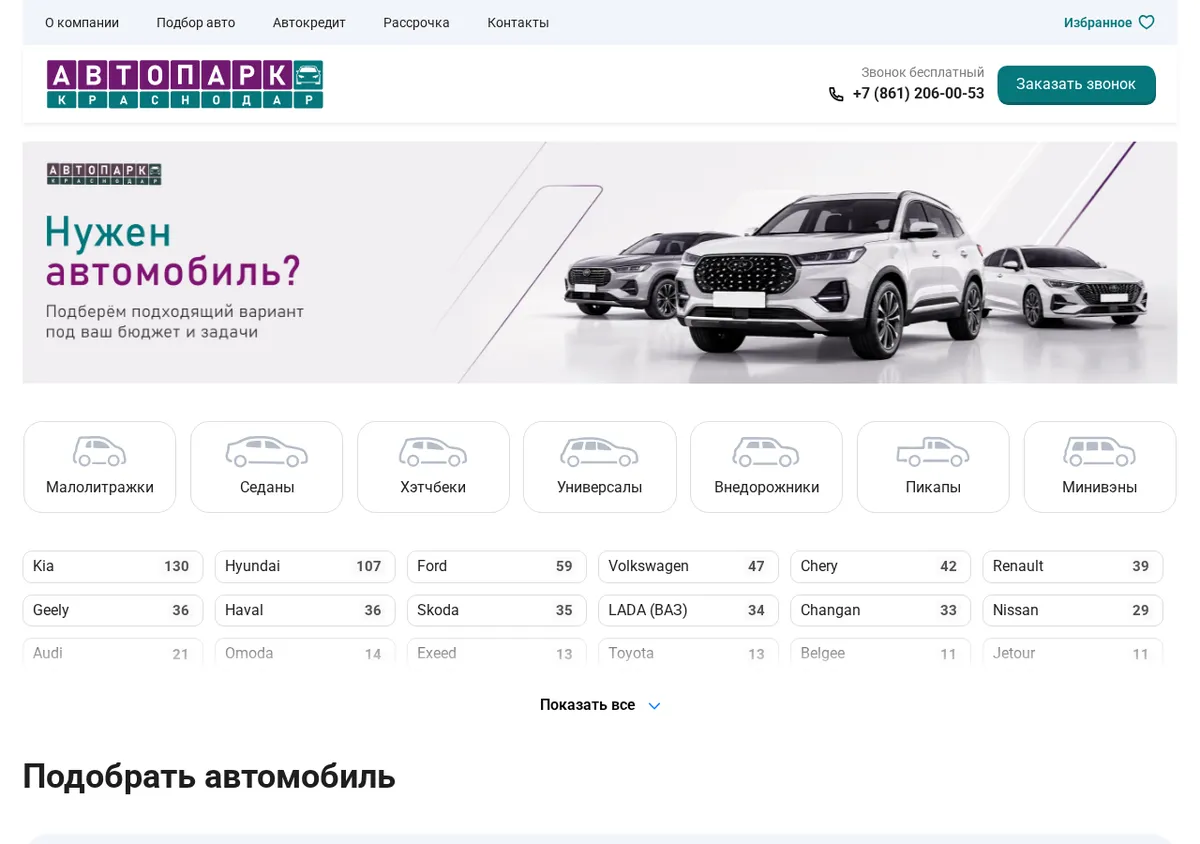Choose the Hyundai brand chip
This screenshot has width=1200, height=844.
[x=305, y=567]
